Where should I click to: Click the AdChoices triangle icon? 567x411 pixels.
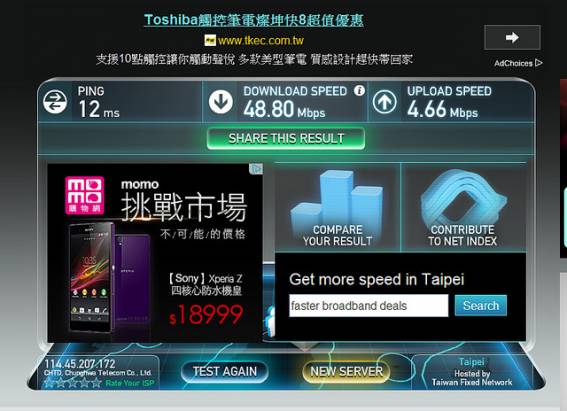pos(538,63)
